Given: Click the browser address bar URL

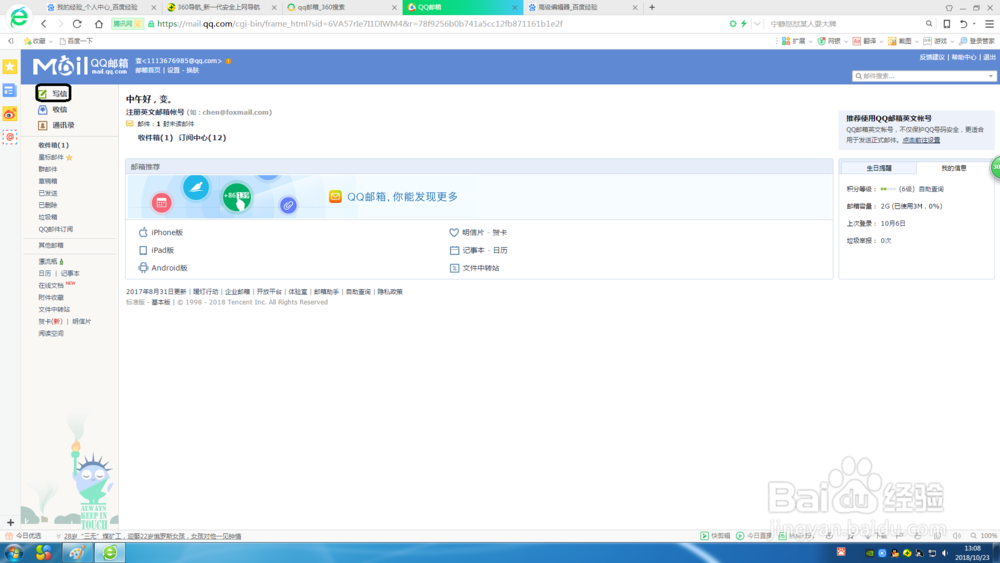Looking at the screenshot, I should (x=360, y=24).
